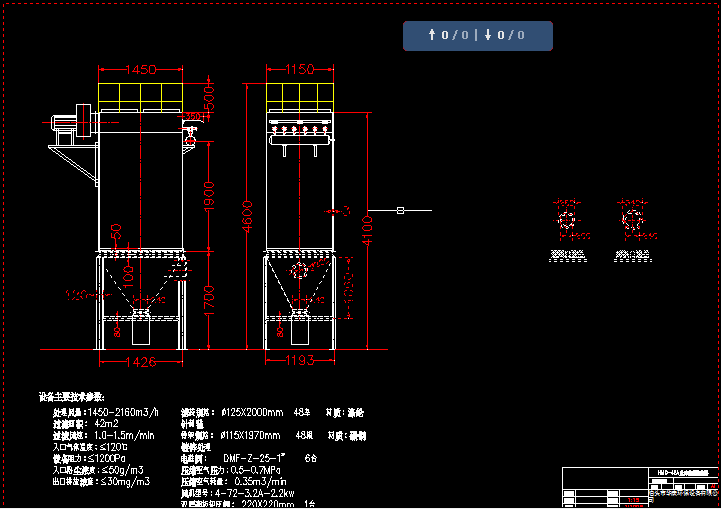Viewport: 721px width, 509px height.
Task: Click the up arrow in the navigation overlay
Action: click(x=431, y=36)
